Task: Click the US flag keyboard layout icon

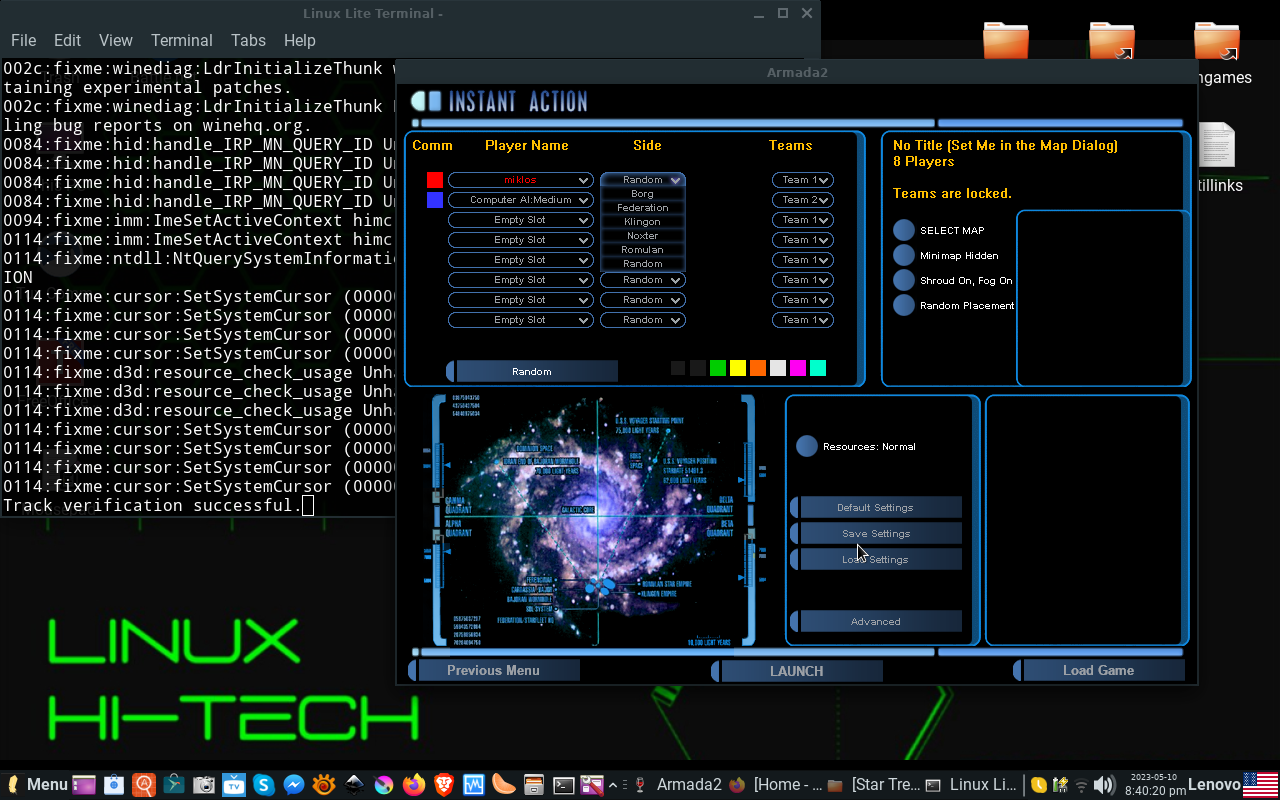Action: (x=1261, y=785)
